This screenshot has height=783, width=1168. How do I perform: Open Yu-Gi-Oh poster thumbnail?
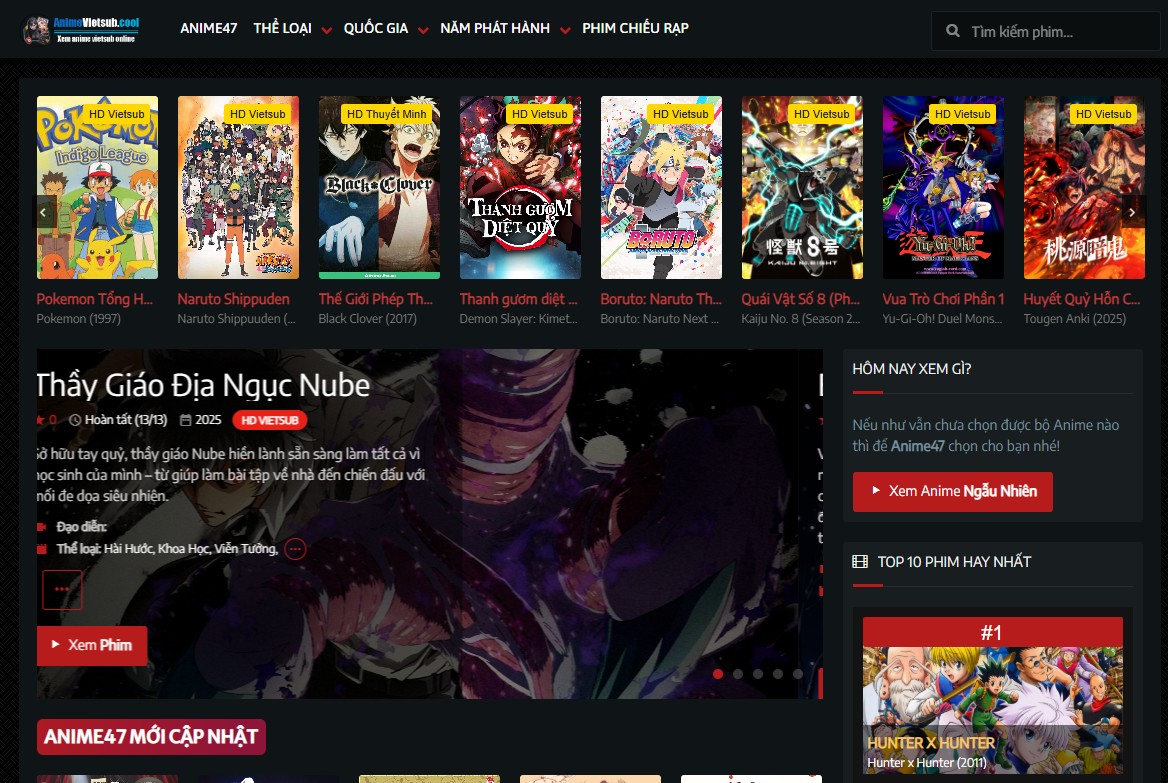[x=943, y=188]
